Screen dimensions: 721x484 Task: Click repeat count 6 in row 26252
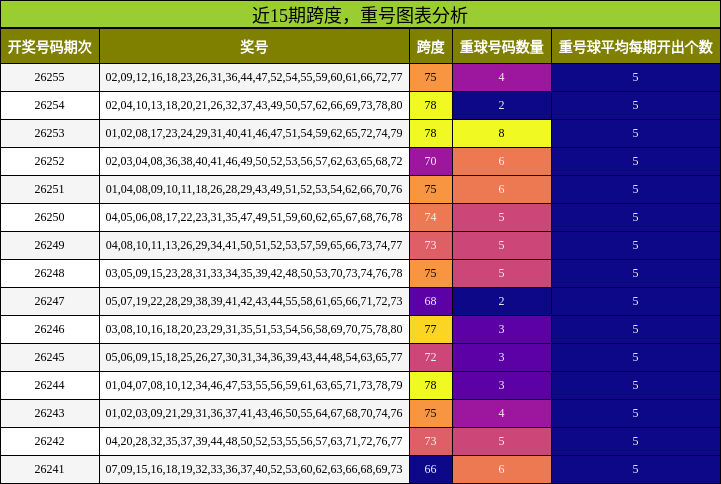502,161
